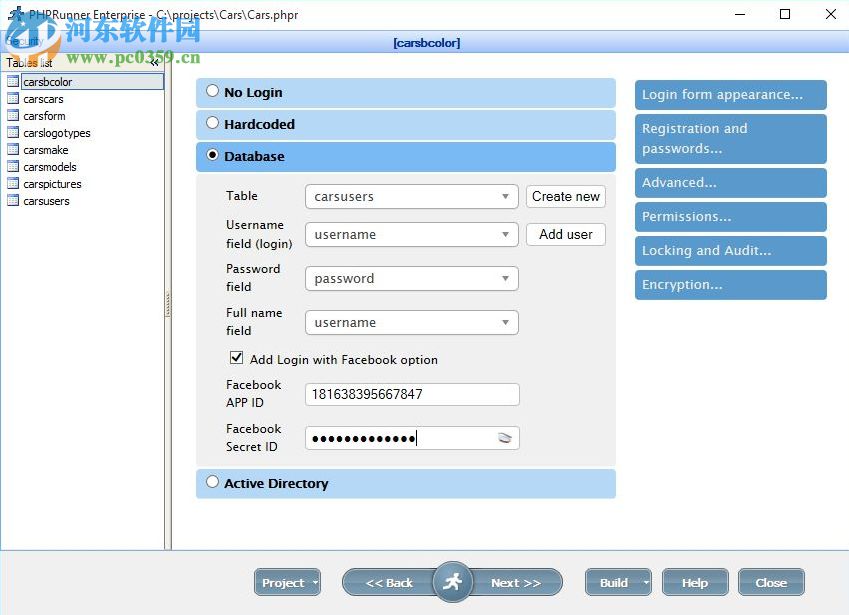Click the carsform table icon
Viewport: 849px width, 615px height.
(x=15, y=116)
